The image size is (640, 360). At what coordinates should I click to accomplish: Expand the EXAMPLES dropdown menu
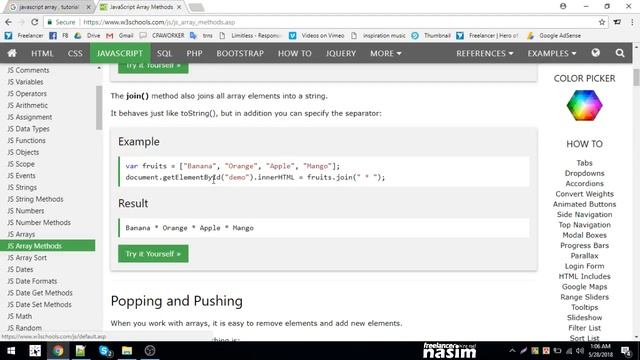[551, 53]
